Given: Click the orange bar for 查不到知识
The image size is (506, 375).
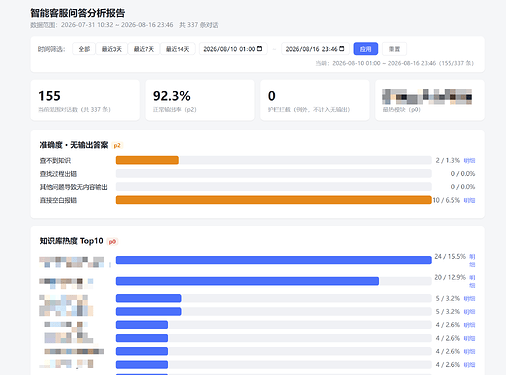Looking at the screenshot, I should pyautogui.click(x=147, y=160).
